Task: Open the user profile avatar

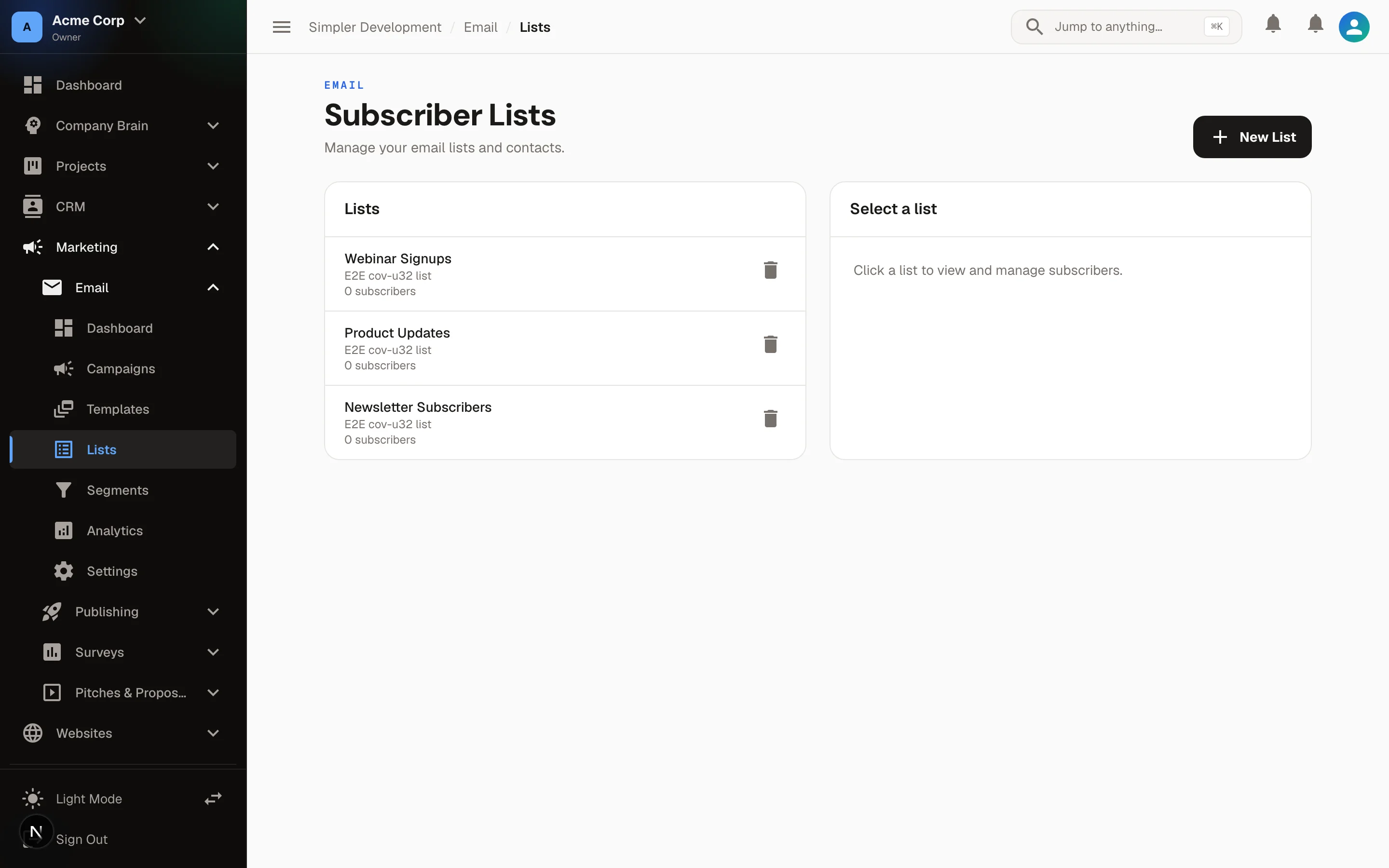Action: pyautogui.click(x=1354, y=27)
